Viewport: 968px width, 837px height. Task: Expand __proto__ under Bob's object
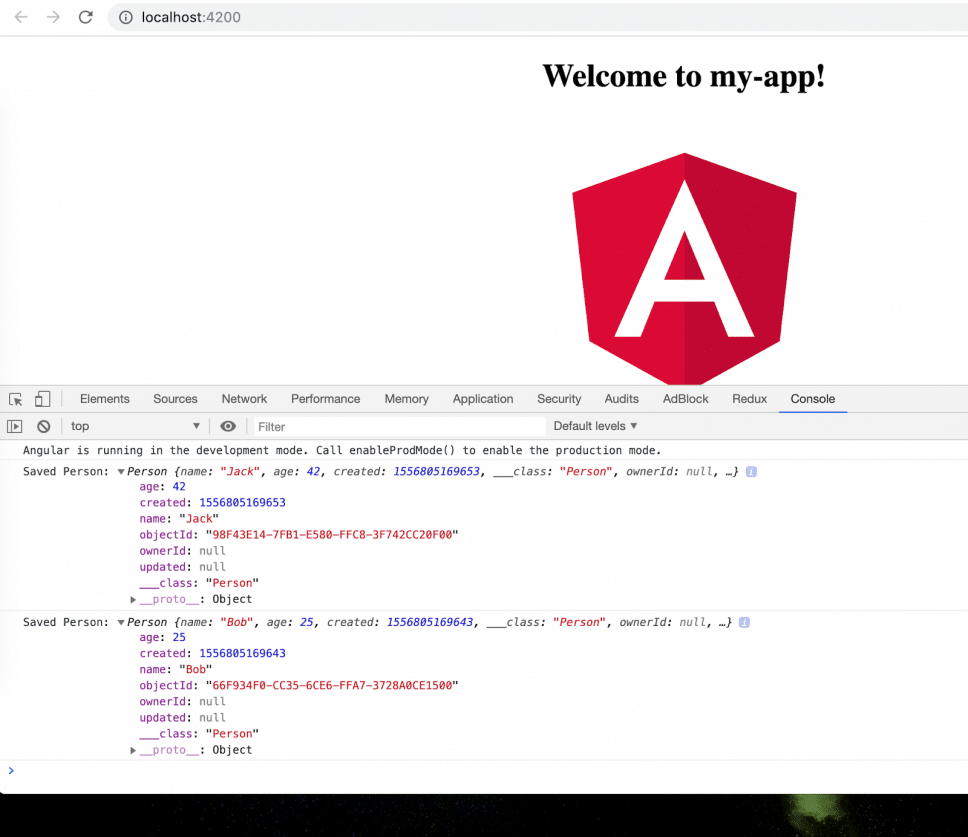coord(133,750)
